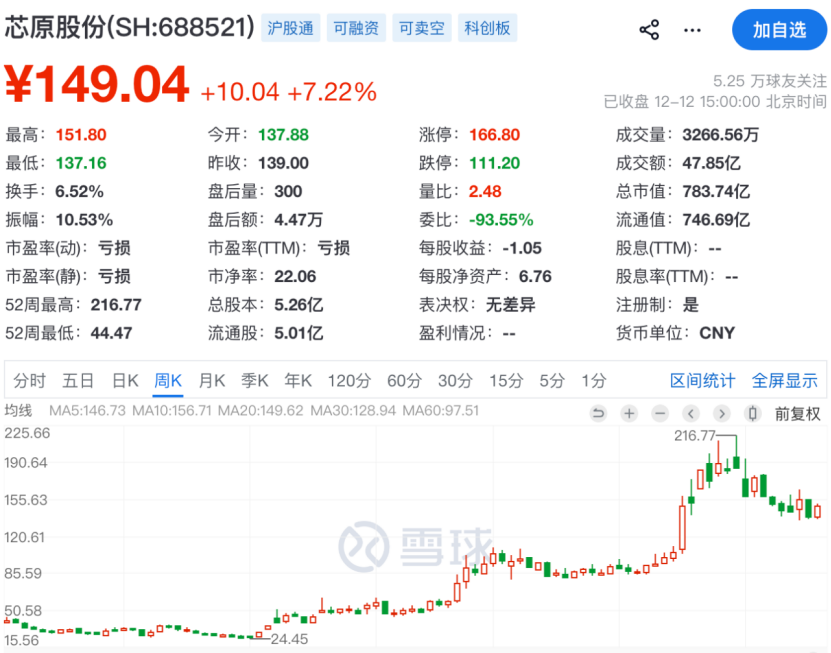Click the candlestick crosshair icon on chart toolbar

751,413
